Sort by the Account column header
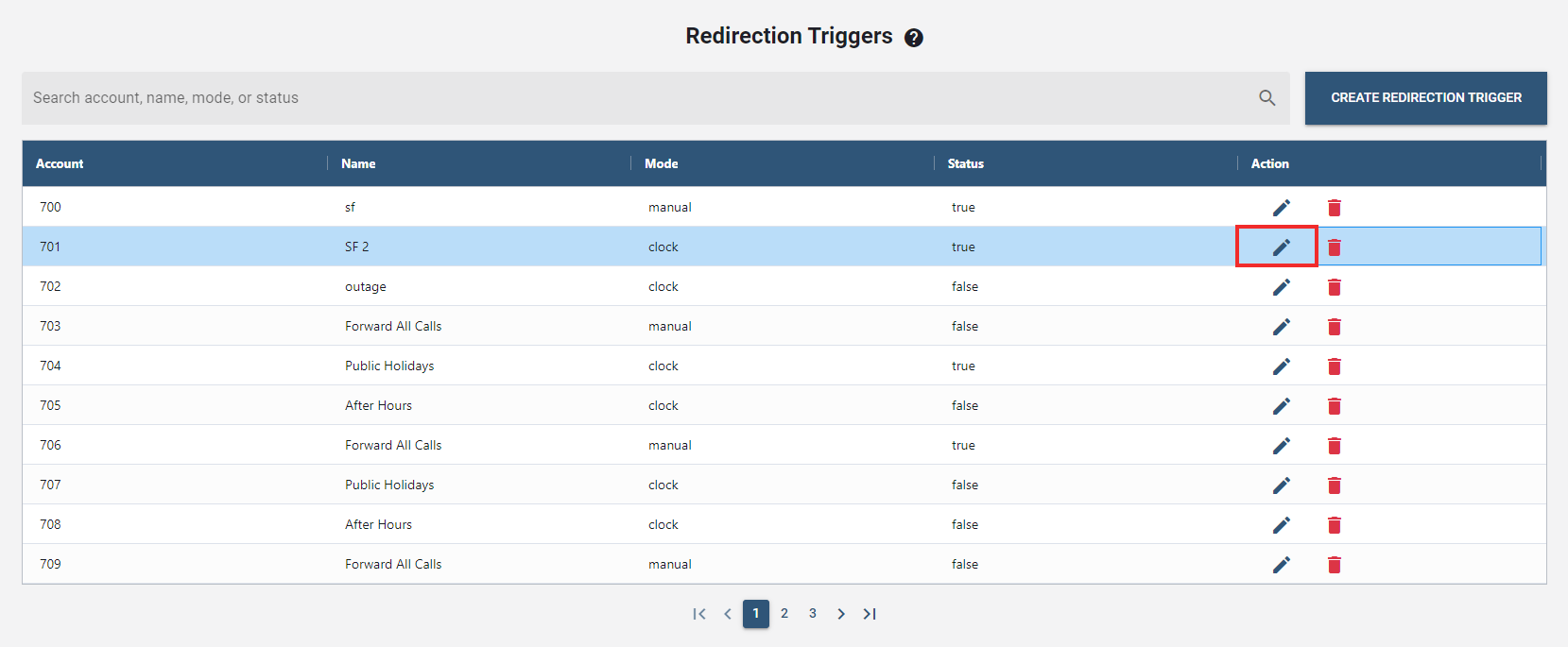1568x647 pixels. tap(60, 163)
